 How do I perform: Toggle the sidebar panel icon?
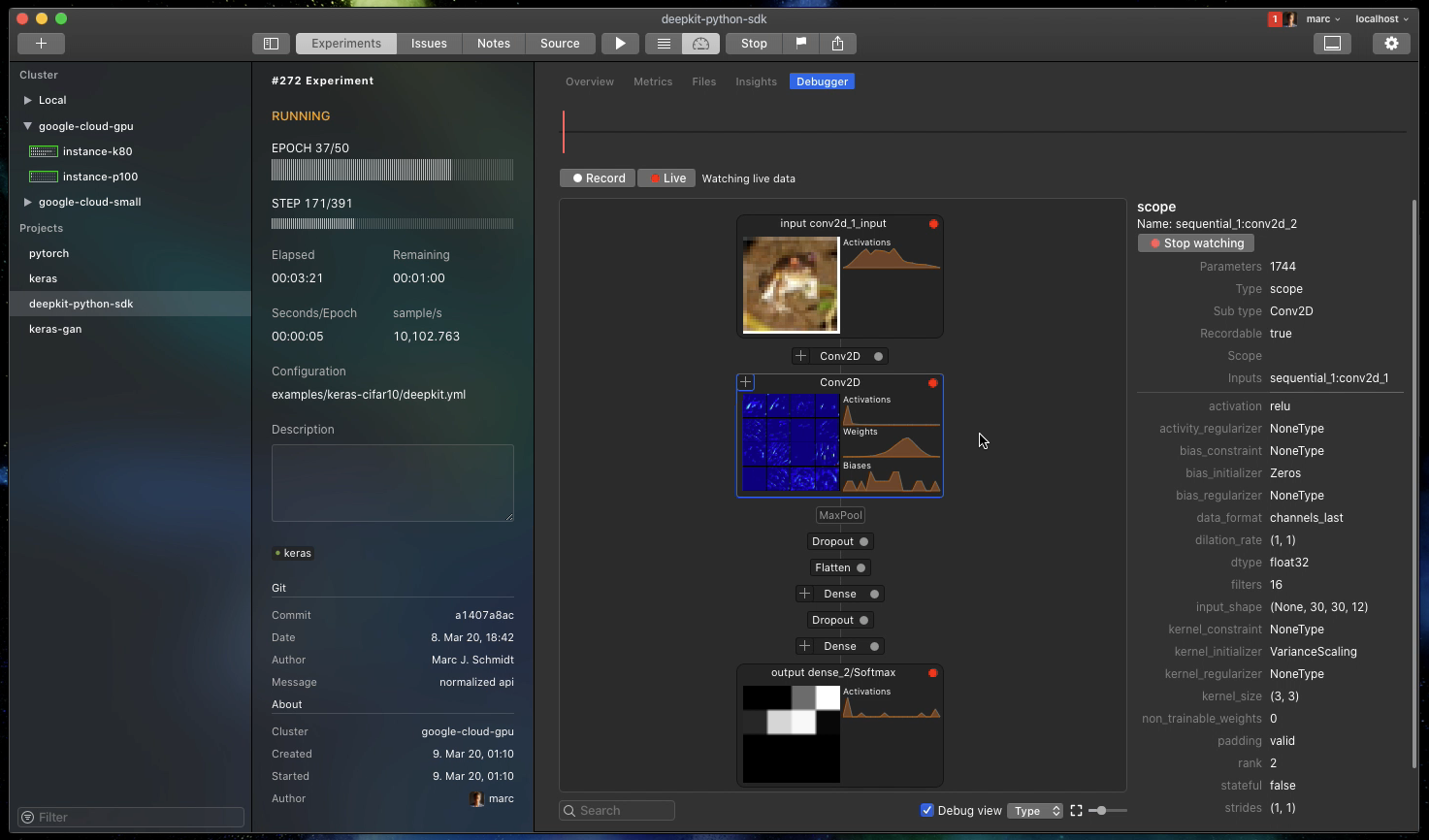271,43
